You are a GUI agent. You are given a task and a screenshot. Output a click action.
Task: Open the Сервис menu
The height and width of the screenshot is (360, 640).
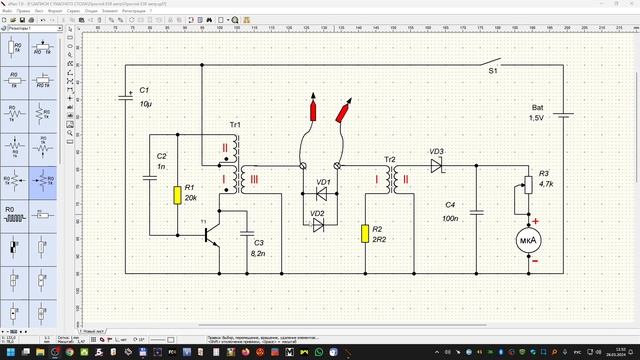73,11
